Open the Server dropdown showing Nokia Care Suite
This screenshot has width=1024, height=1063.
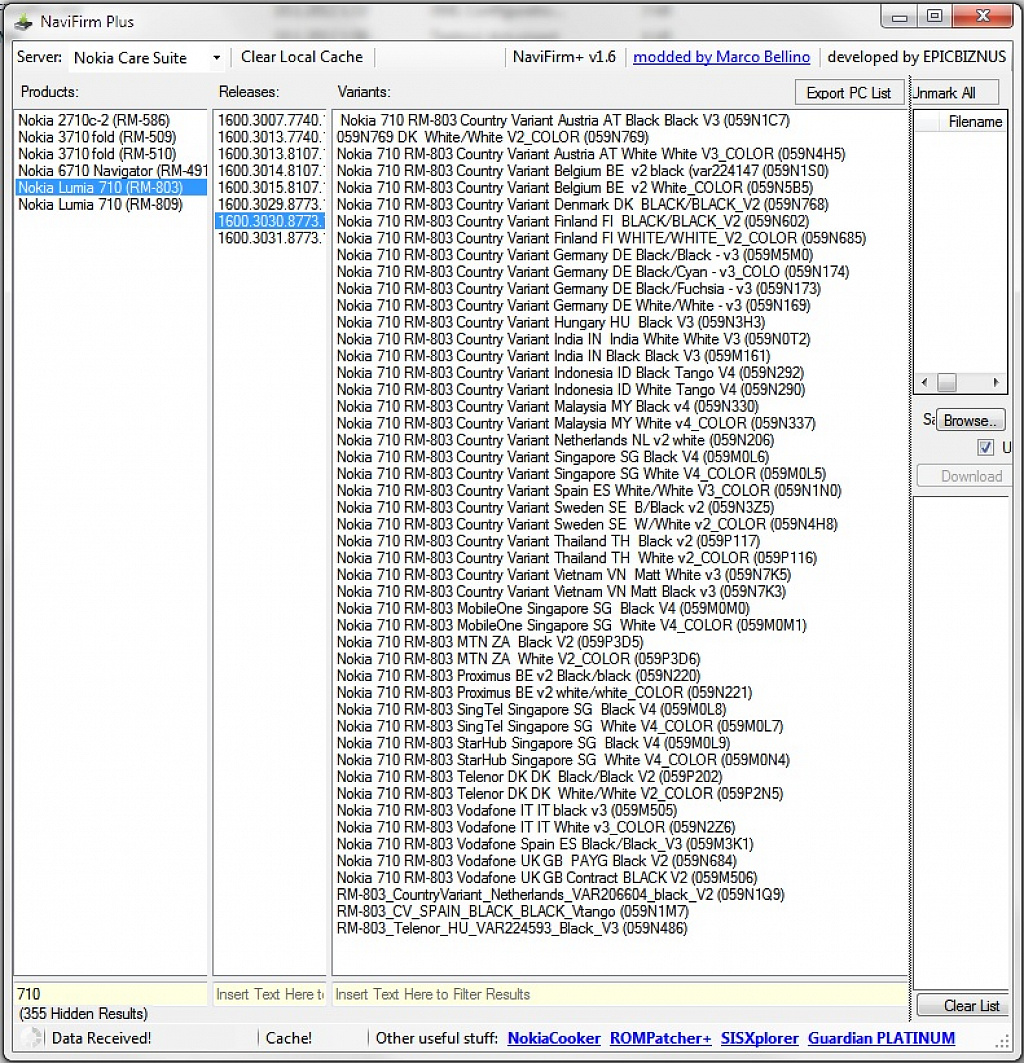pyautogui.click(x=146, y=58)
